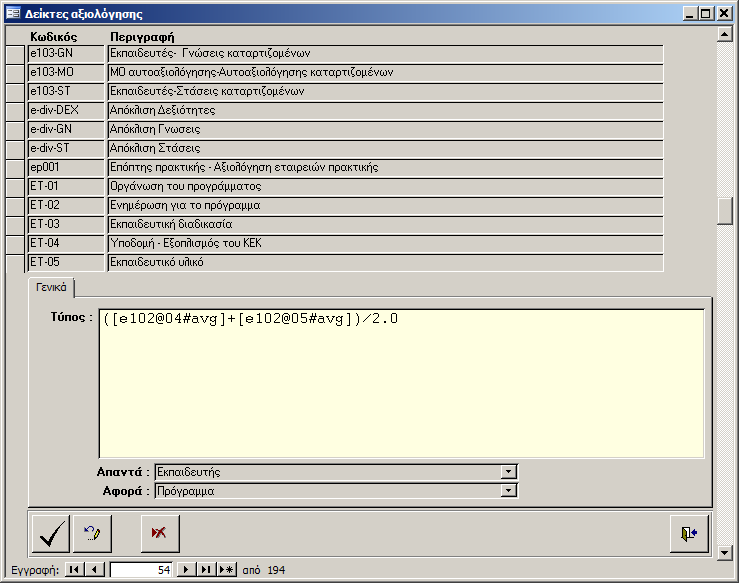Click the exit door icon button
This screenshot has width=739, height=583.
tap(689, 533)
